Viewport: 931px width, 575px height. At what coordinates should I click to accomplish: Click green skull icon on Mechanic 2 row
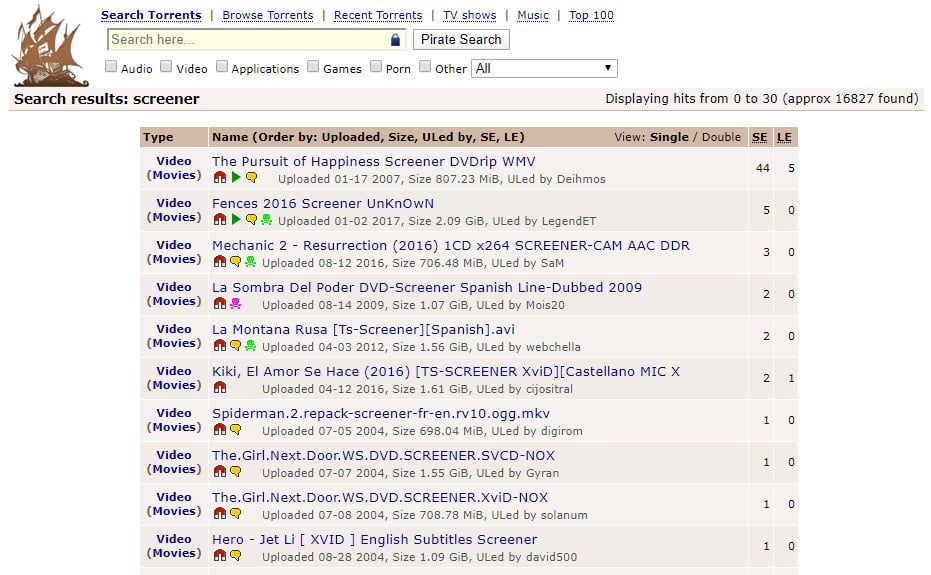251,261
